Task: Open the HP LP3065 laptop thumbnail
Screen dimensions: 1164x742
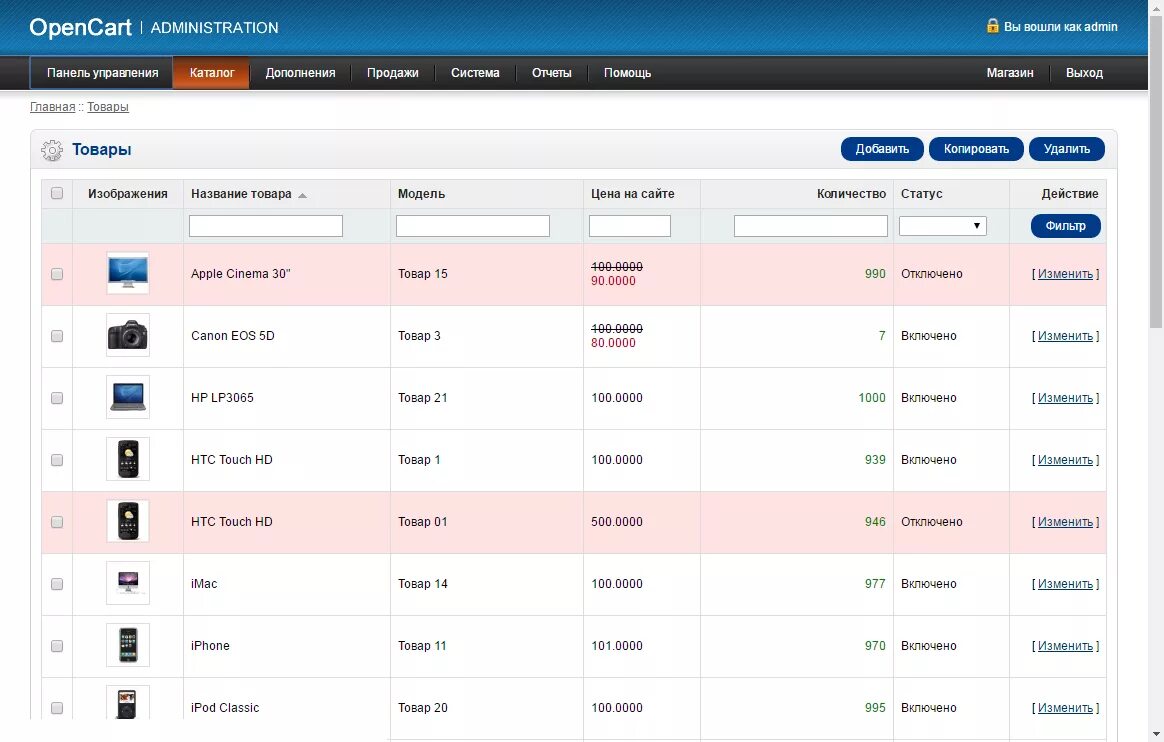Action: click(128, 397)
